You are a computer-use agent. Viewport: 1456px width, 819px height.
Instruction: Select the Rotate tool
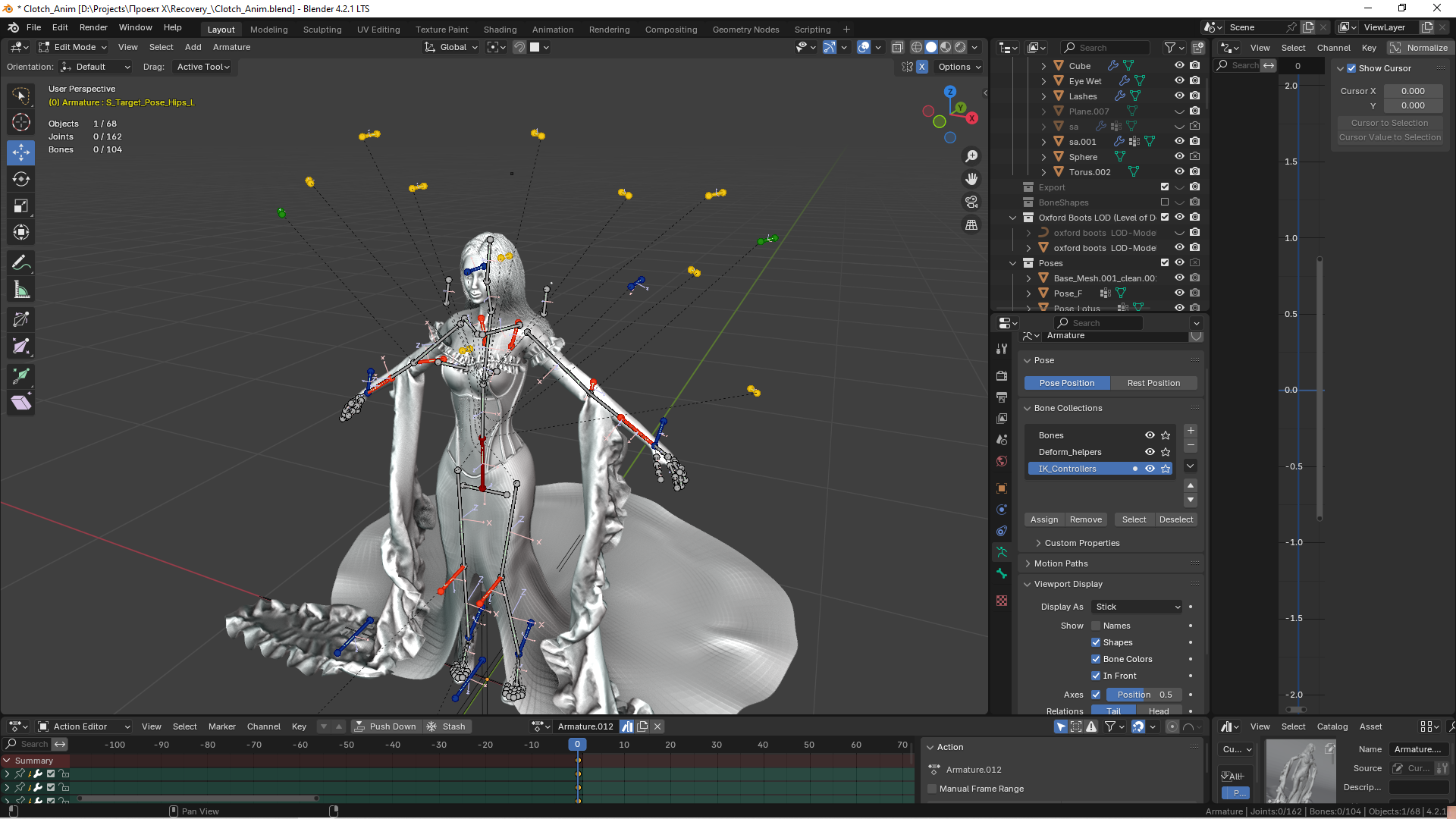pos(21,179)
